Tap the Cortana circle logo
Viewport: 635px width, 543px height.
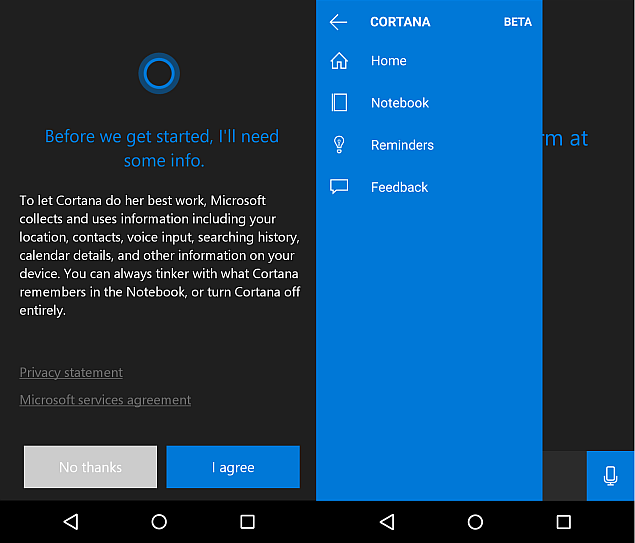(x=158, y=73)
